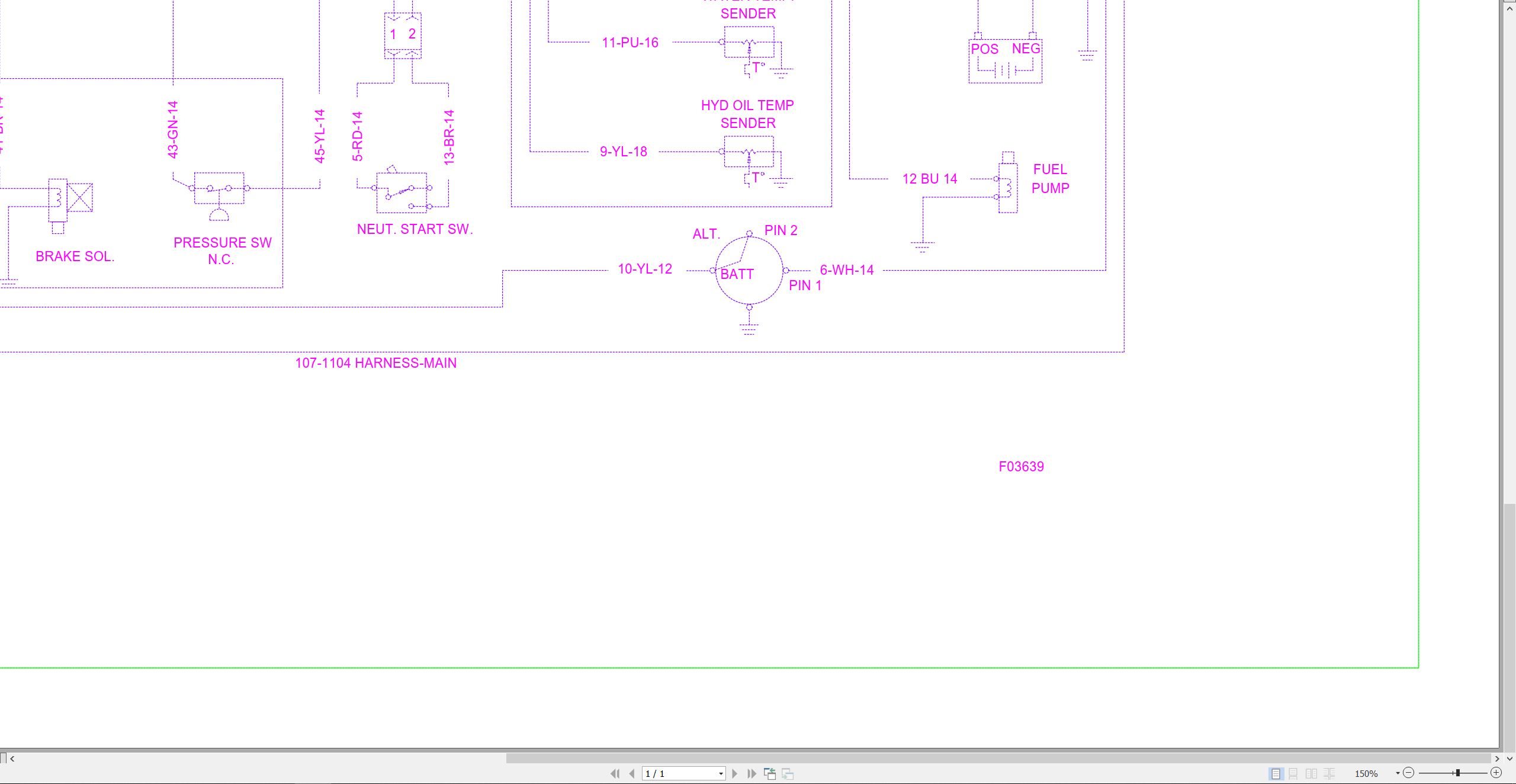Click the 11-PU-16 wire label
This screenshot has height=784, width=1516.
coord(630,43)
